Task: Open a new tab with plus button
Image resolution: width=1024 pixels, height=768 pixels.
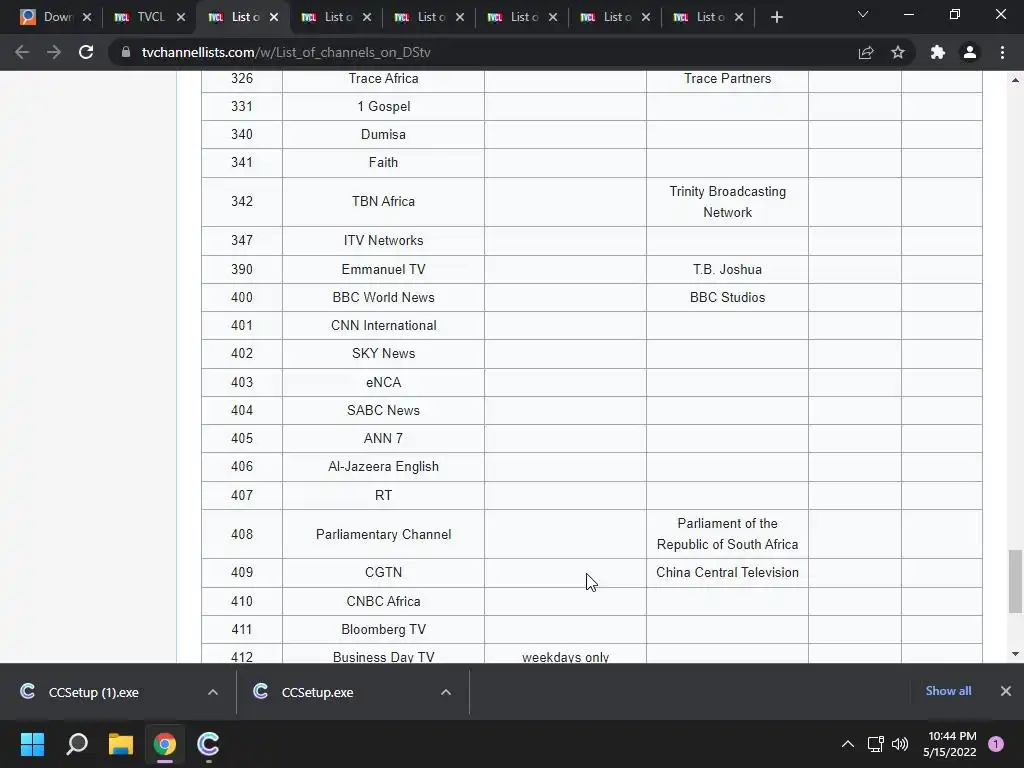Action: point(776,18)
